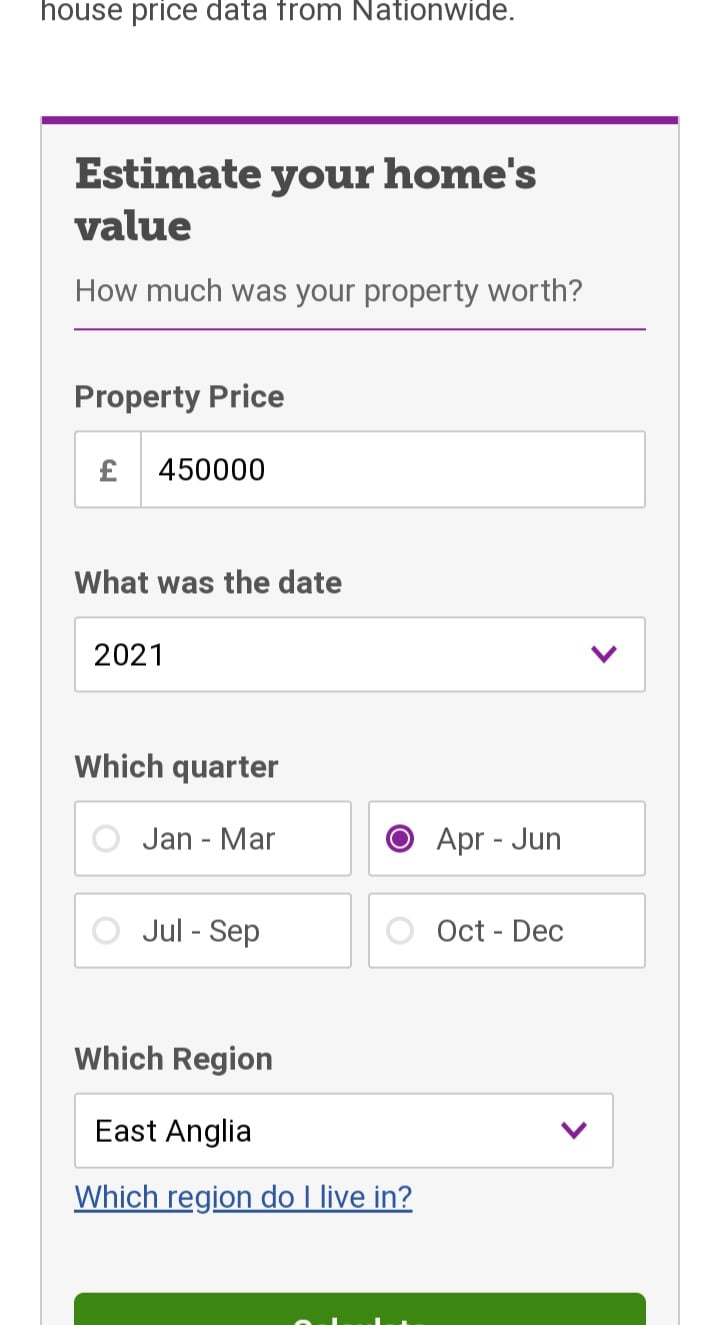Image resolution: width=720 pixels, height=1325 pixels.
Task: Click the 'Which Region' label
Action: (x=173, y=1058)
